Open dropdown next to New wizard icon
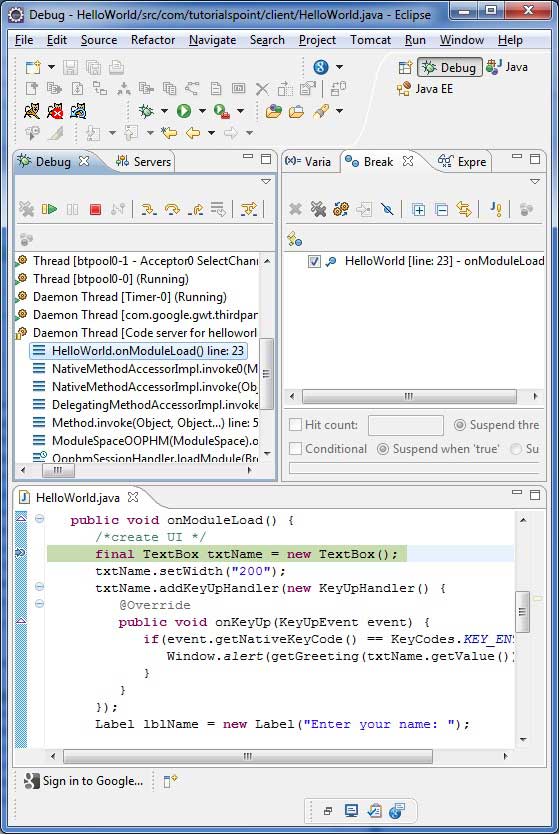This screenshot has width=560, height=835. pyautogui.click(x=52, y=68)
